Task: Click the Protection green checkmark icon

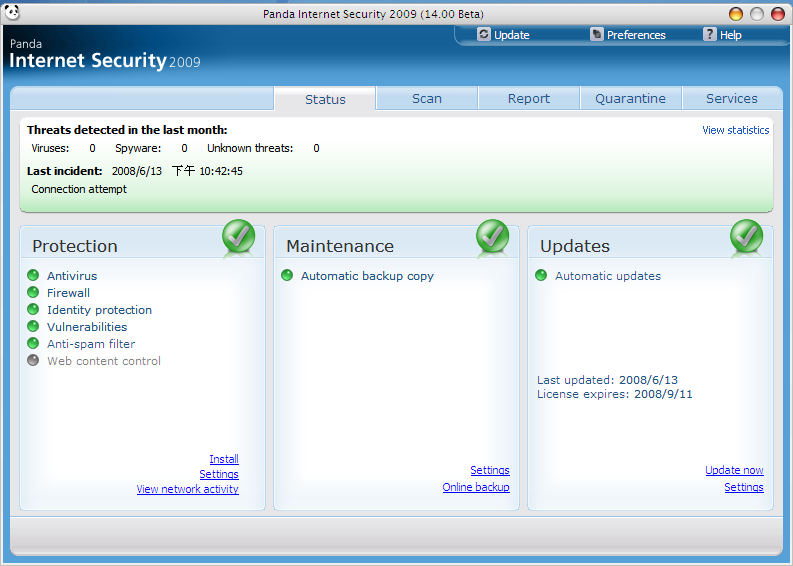Action: 239,236
